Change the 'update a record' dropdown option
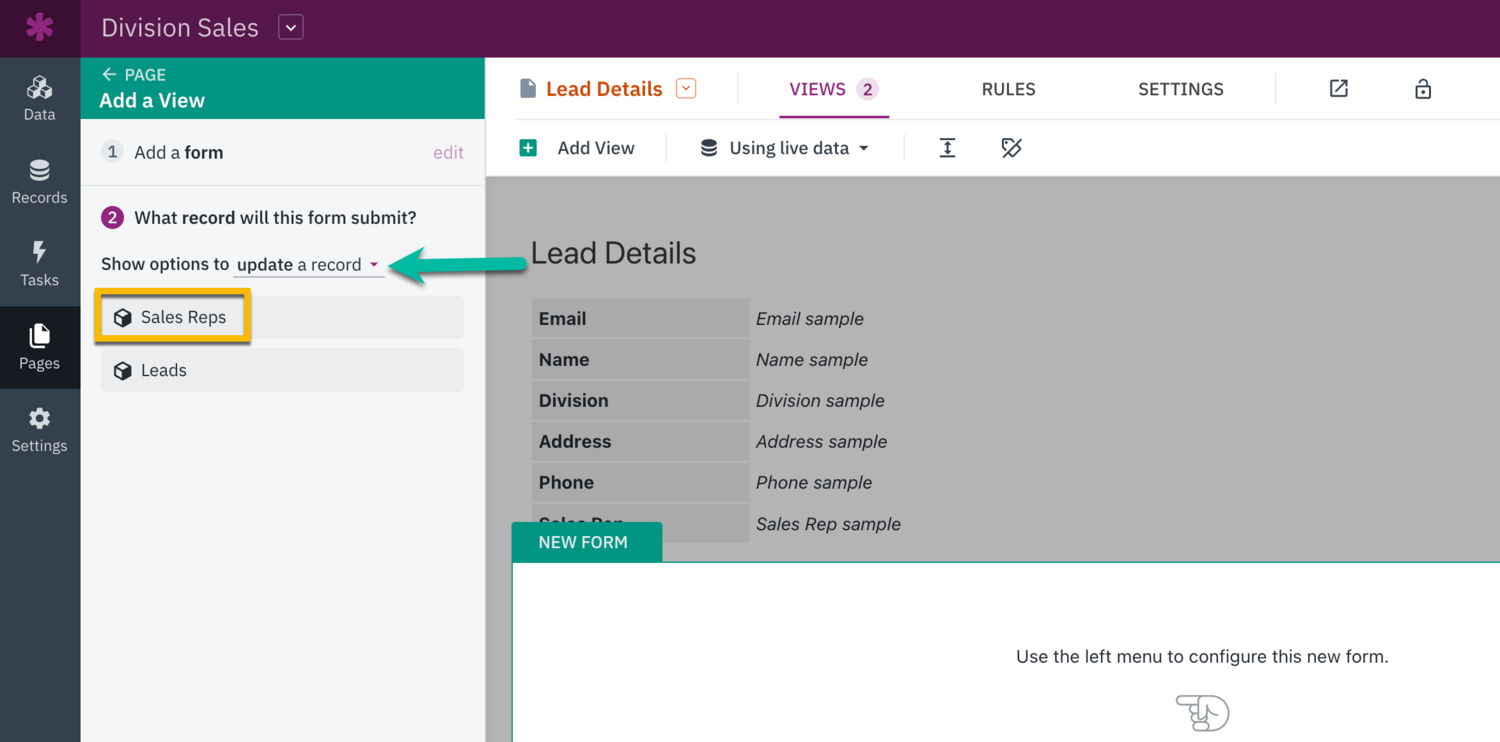 (308, 265)
